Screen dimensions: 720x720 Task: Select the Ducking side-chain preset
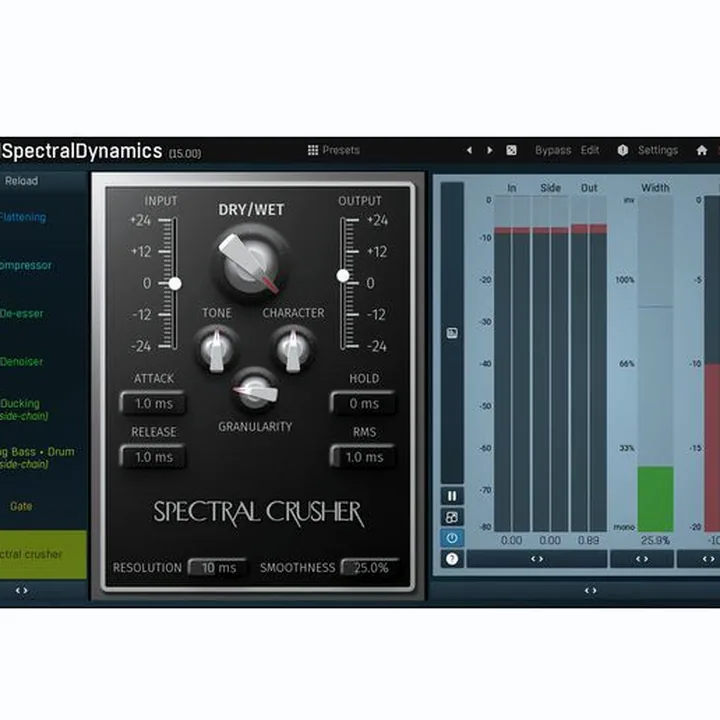(x=24, y=410)
